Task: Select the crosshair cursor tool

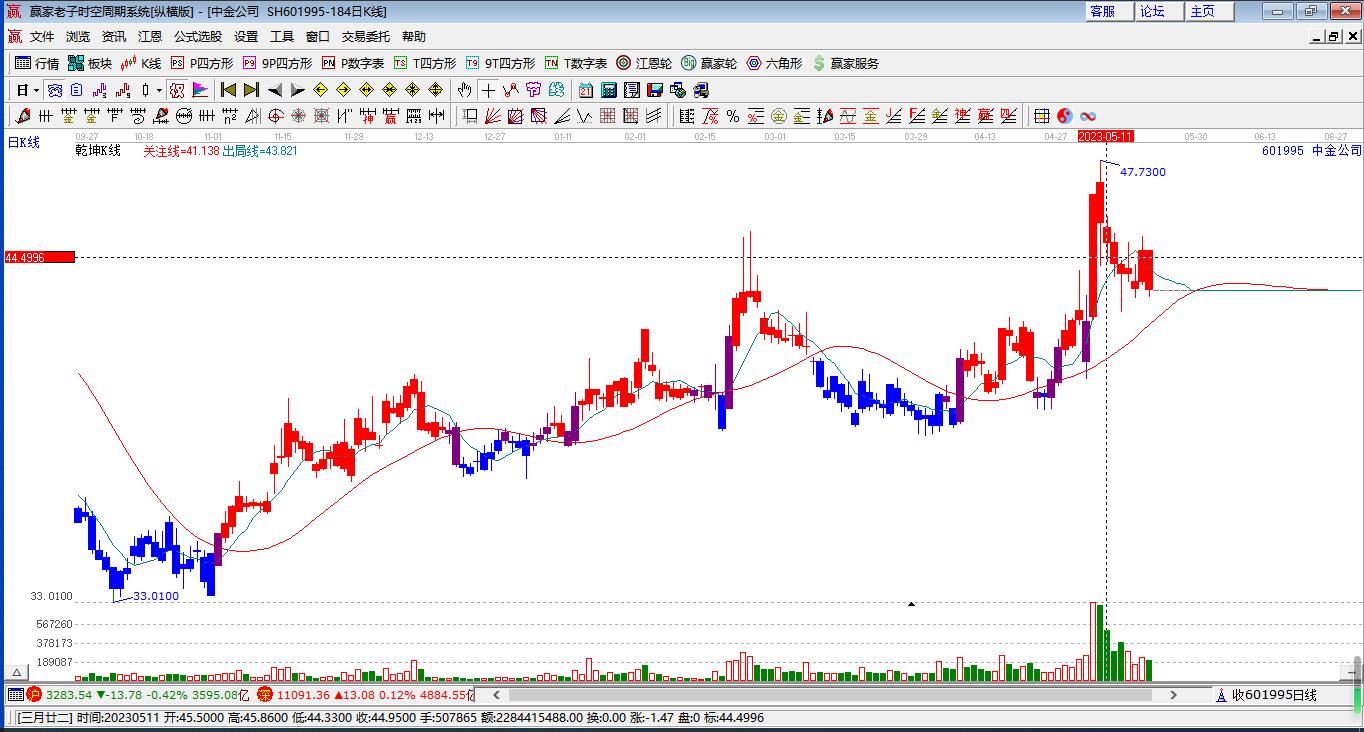Action: (x=488, y=90)
